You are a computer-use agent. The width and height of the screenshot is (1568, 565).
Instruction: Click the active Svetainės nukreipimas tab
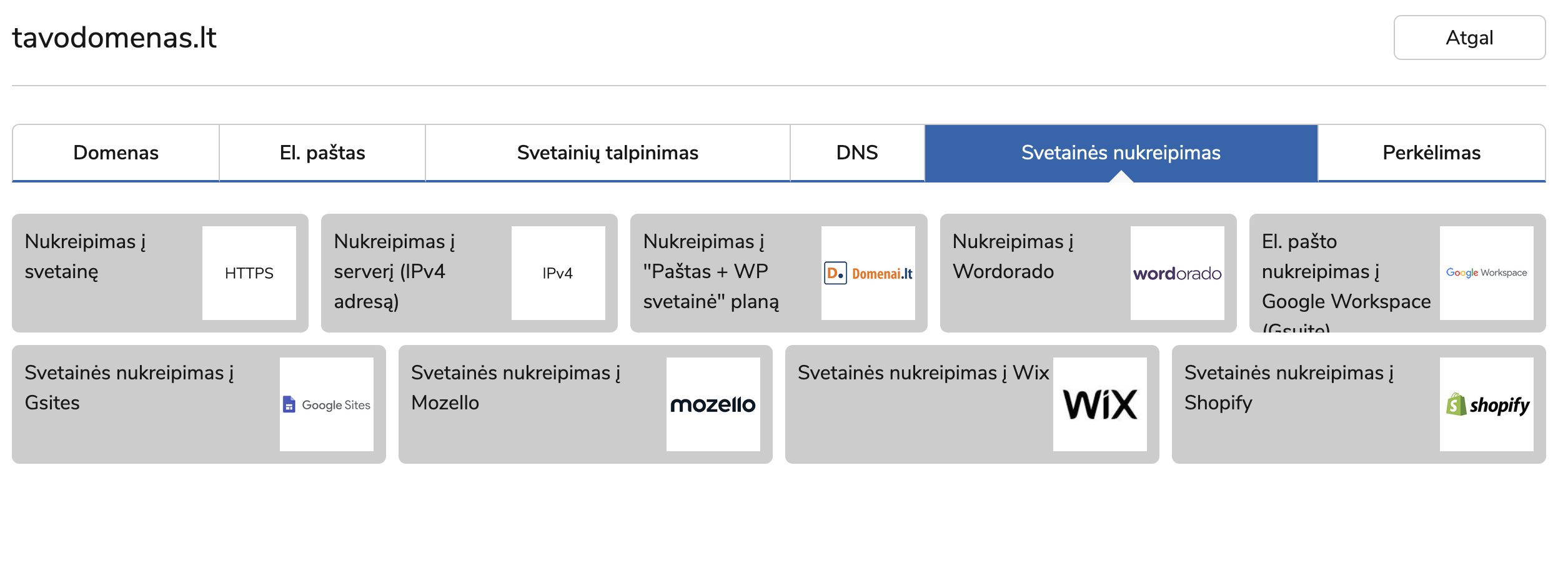click(x=1121, y=153)
